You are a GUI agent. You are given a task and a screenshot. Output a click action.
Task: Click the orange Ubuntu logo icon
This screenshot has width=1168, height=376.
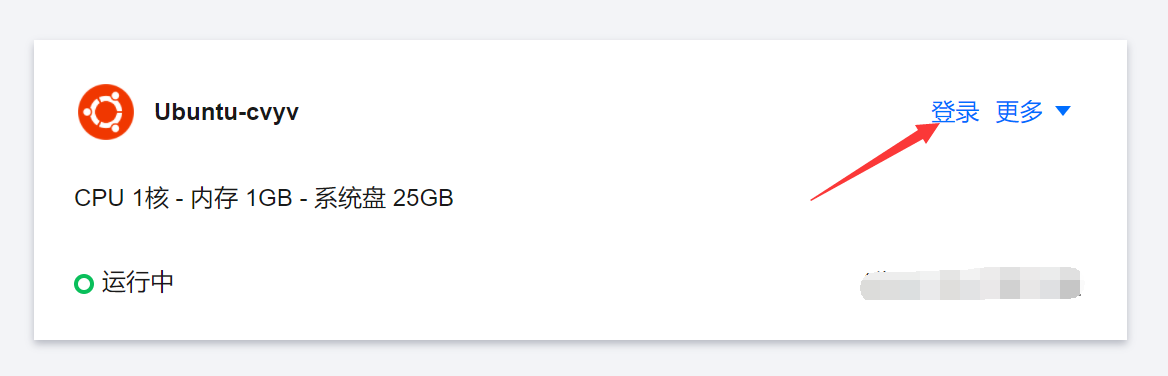click(106, 112)
